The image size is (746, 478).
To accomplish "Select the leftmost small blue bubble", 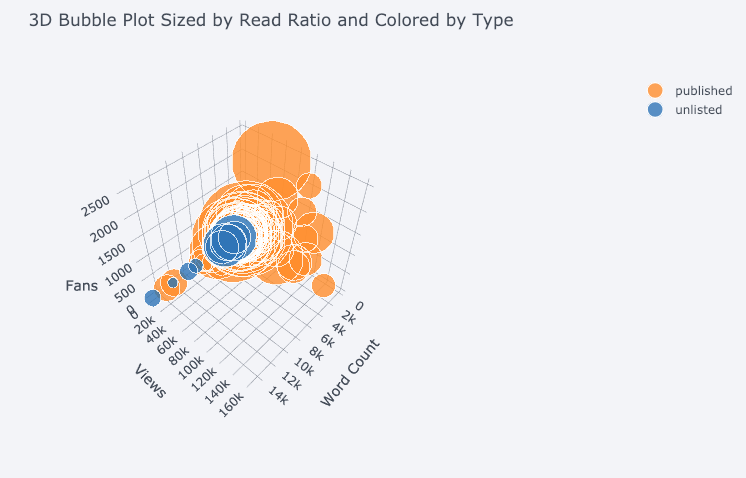I will point(152,298).
